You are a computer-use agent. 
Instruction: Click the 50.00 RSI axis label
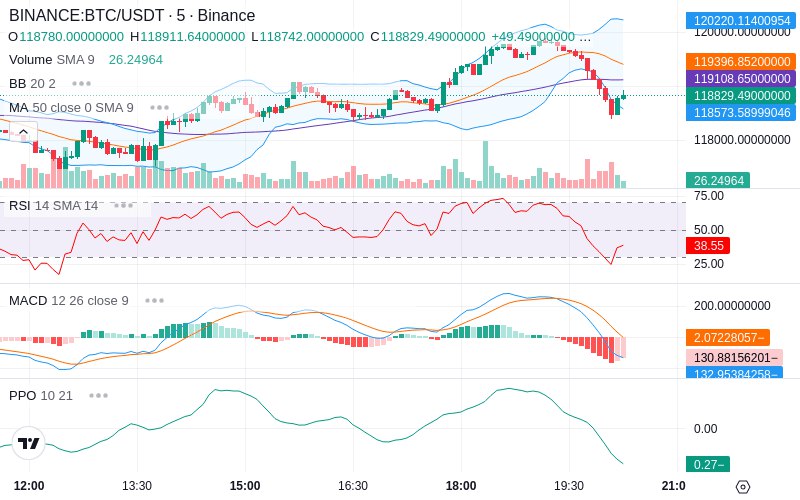coord(709,230)
